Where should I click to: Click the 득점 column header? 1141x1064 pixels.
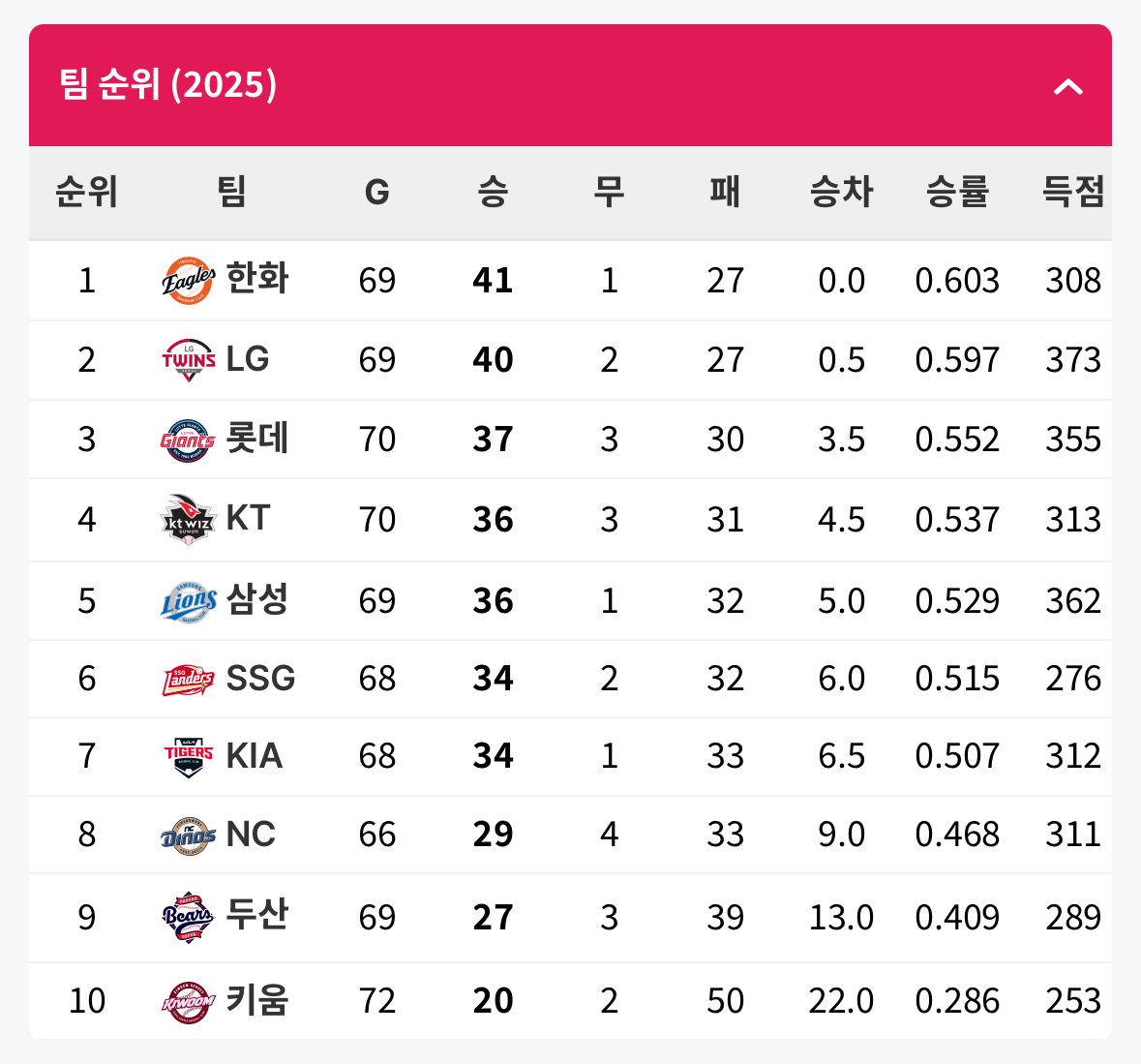coord(1072,192)
